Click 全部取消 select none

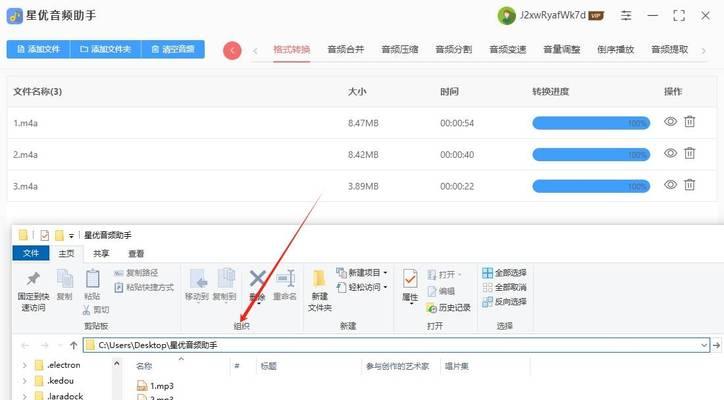(504, 287)
